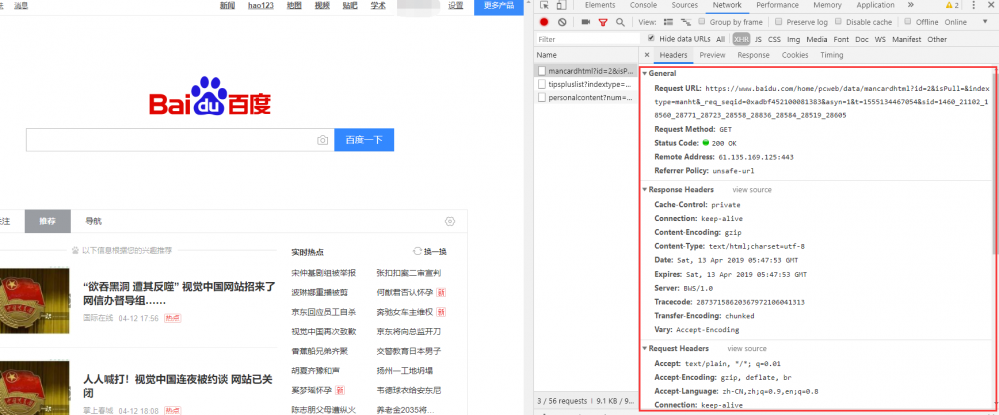The height and width of the screenshot is (415, 999).
Task: Toggle the device toolbar icon
Action: 561,5
